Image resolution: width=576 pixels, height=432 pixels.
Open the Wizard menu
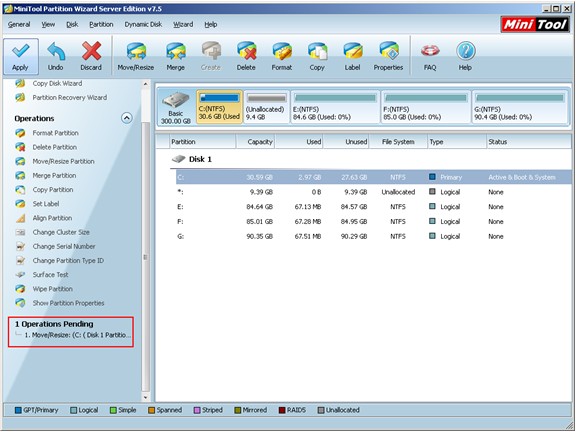[x=183, y=25]
